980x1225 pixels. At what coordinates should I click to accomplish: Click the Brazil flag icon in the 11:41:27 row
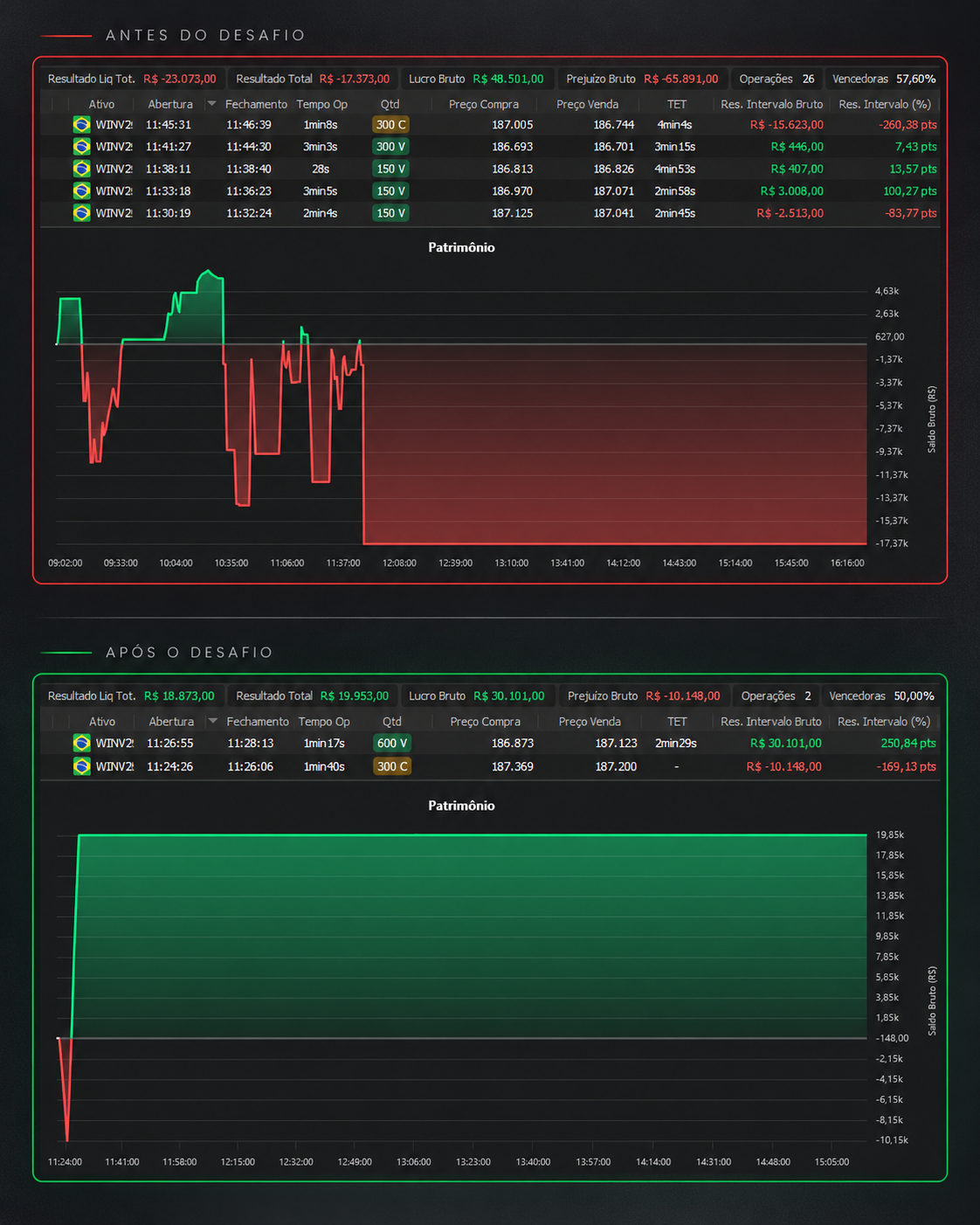(x=81, y=147)
